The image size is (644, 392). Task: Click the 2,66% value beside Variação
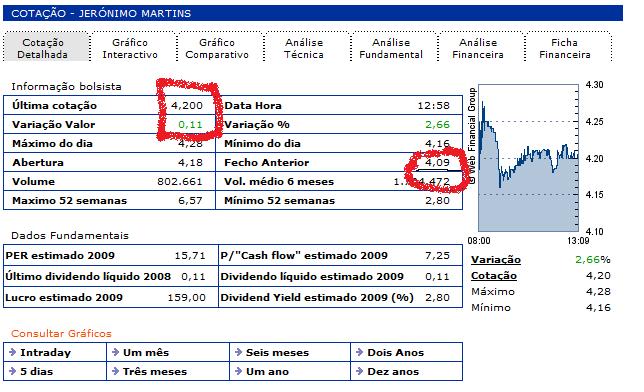pyautogui.click(x=593, y=260)
